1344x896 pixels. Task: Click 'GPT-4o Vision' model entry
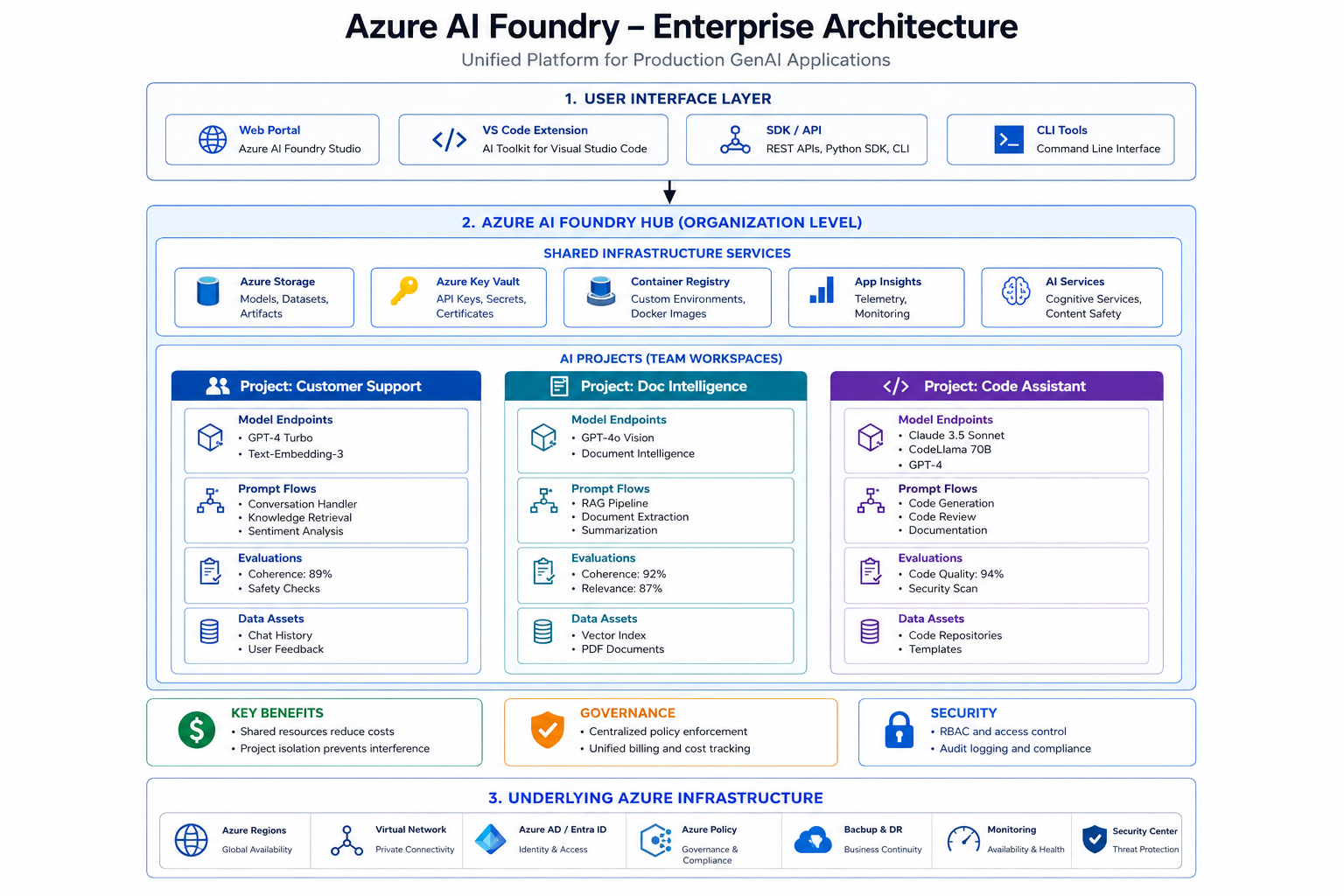618,438
